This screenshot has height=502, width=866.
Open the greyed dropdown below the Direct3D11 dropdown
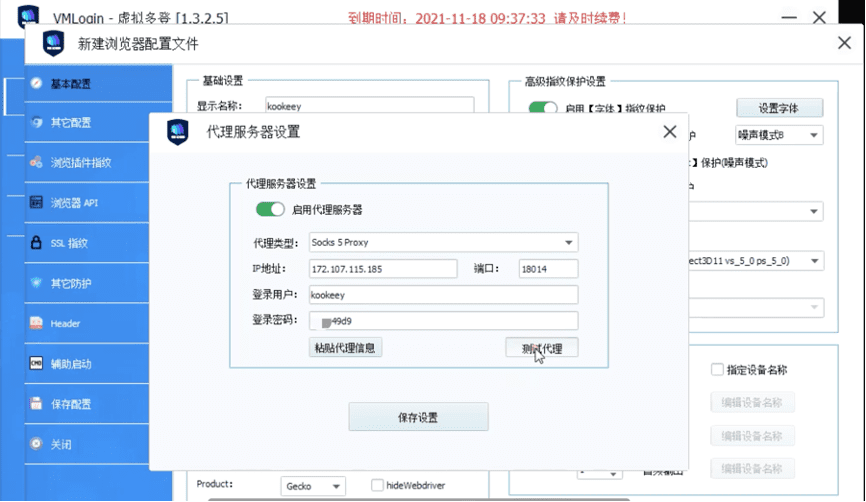(756, 308)
